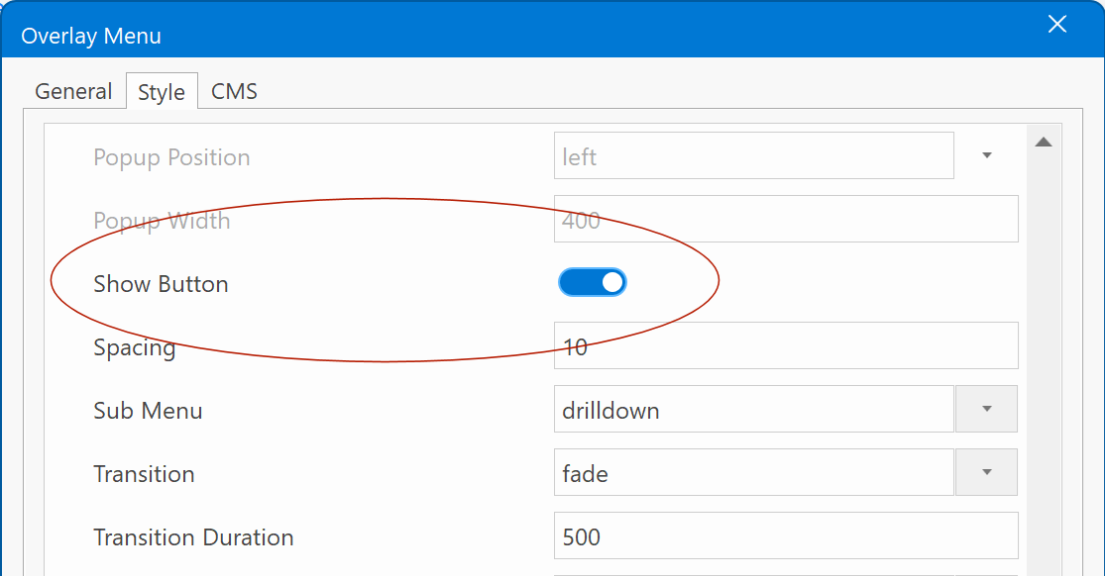Click the Transition Duration field

[x=786, y=536]
